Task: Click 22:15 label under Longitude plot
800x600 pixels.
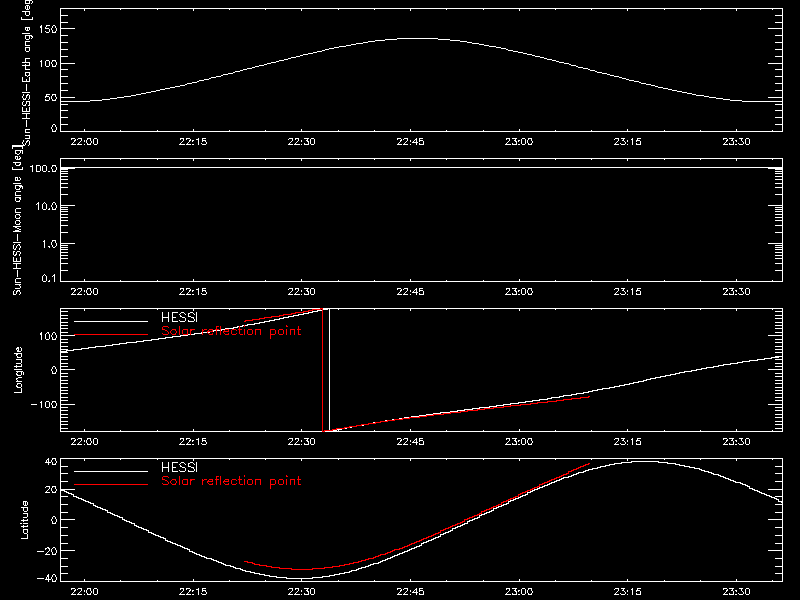Action: (x=193, y=441)
